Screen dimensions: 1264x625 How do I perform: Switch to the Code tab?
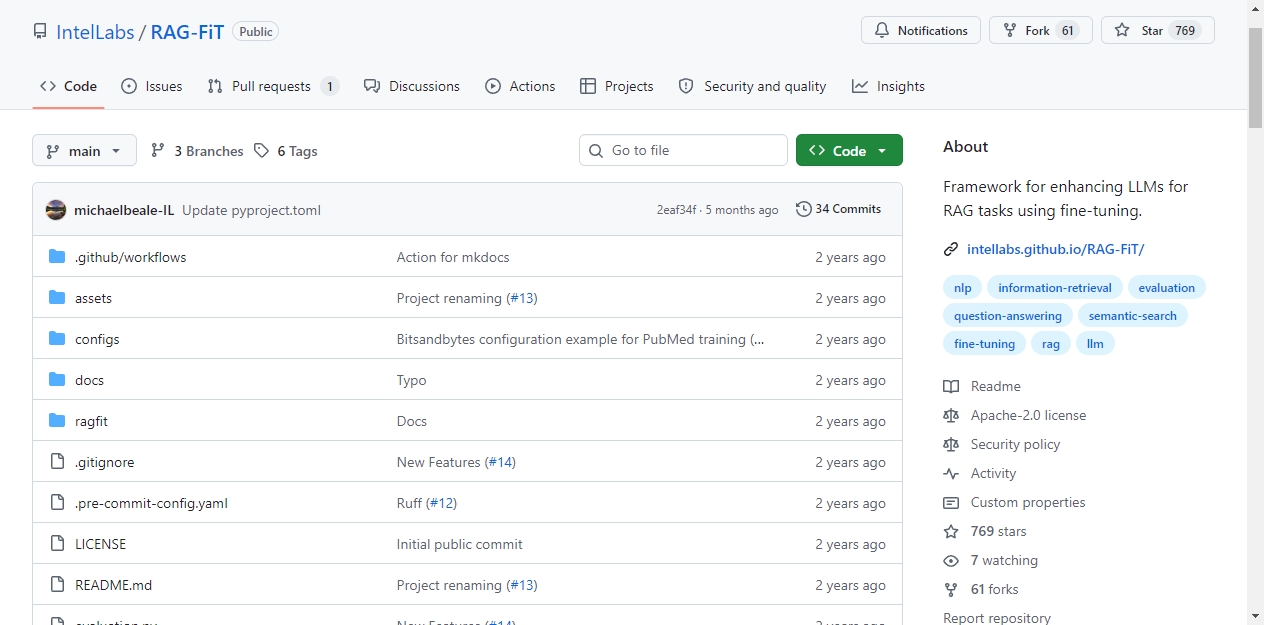pos(68,86)
